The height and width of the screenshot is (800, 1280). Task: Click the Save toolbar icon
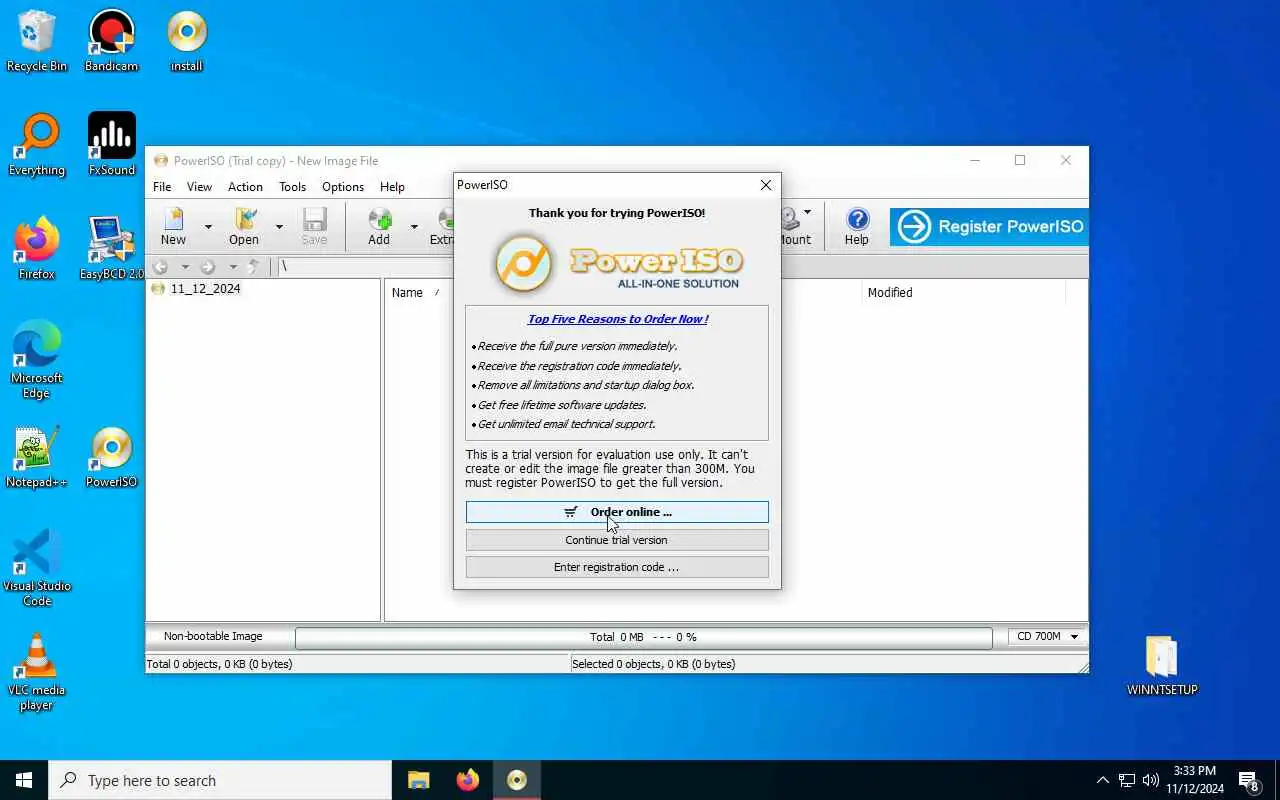[314, 226]
